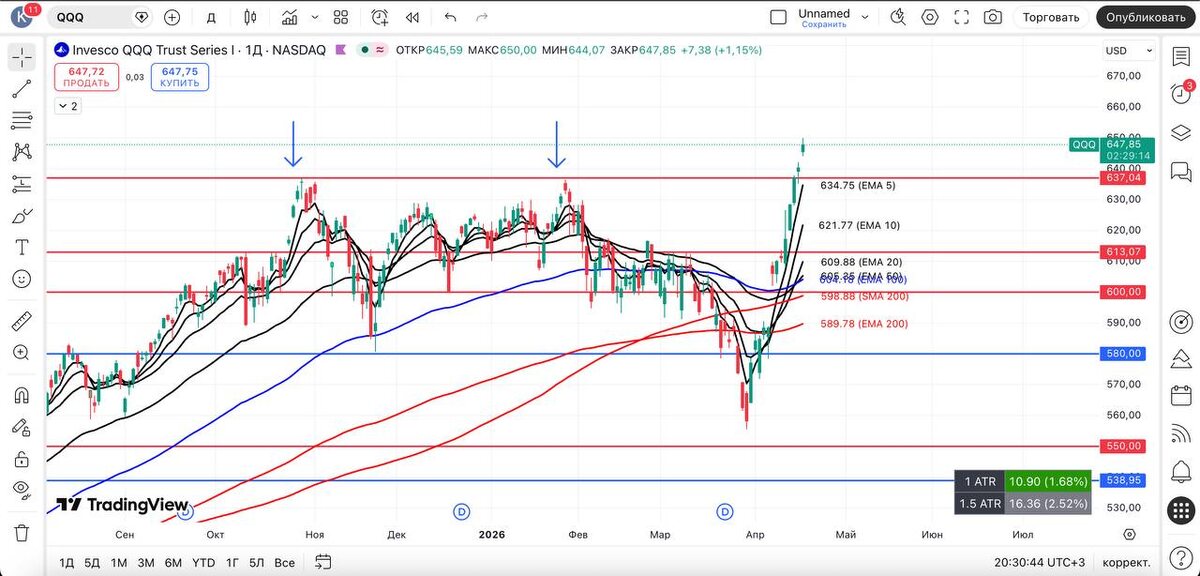Click the Опубликовать button
The image size is (1200, 576).
point(1147,17)
